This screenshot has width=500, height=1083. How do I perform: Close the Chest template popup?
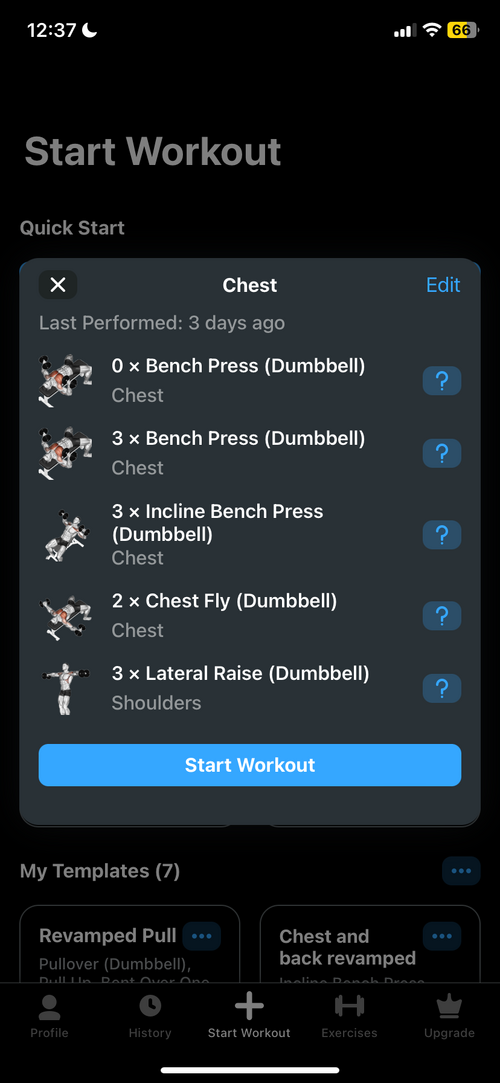click(x=58, y=285)
